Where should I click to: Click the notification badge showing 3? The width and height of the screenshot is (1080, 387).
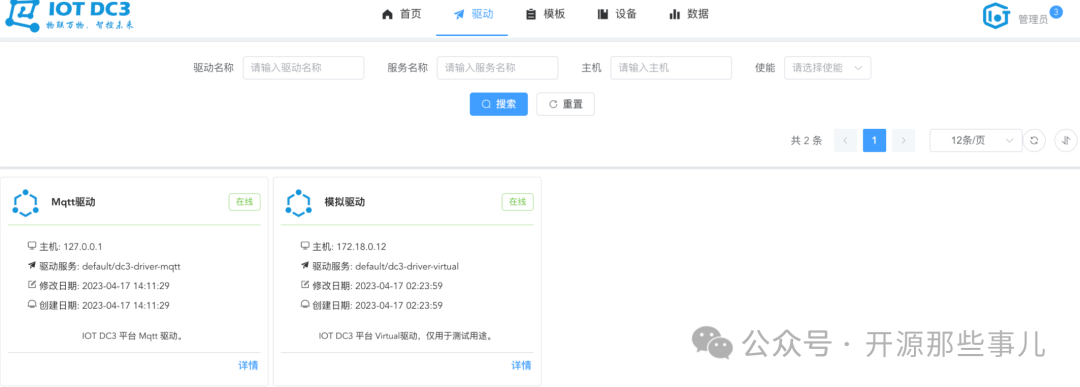(1056, 12)
